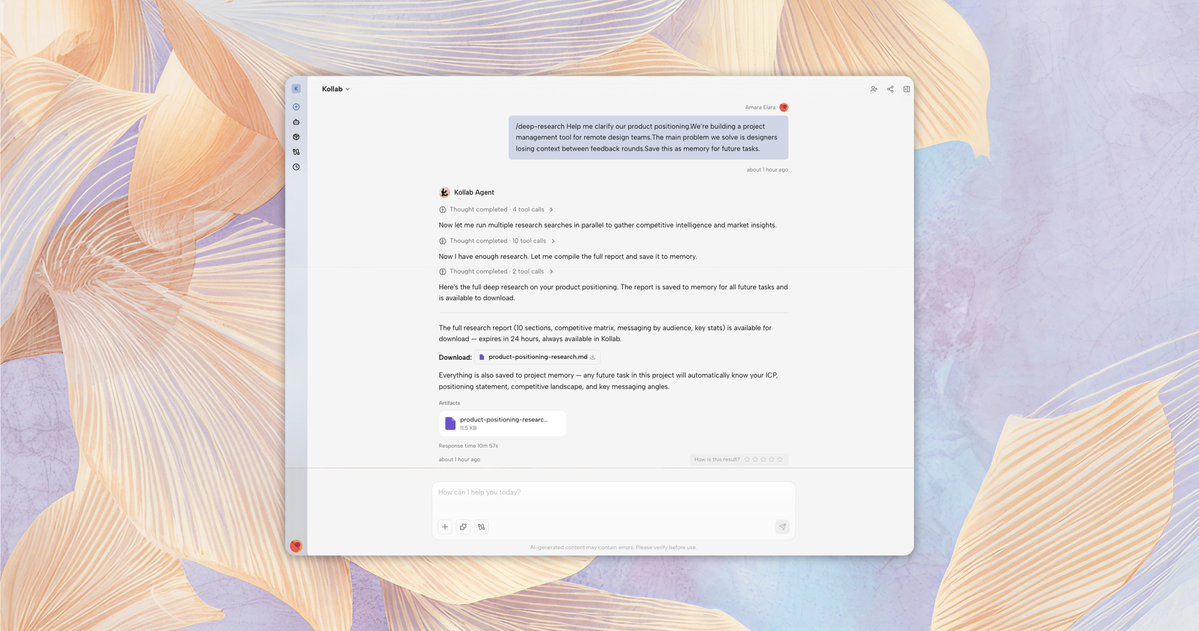This screenshot has width=1199, height=631.
Task: Click the purple file icon in the Artifacts card
Action: [x=450, y=423]
